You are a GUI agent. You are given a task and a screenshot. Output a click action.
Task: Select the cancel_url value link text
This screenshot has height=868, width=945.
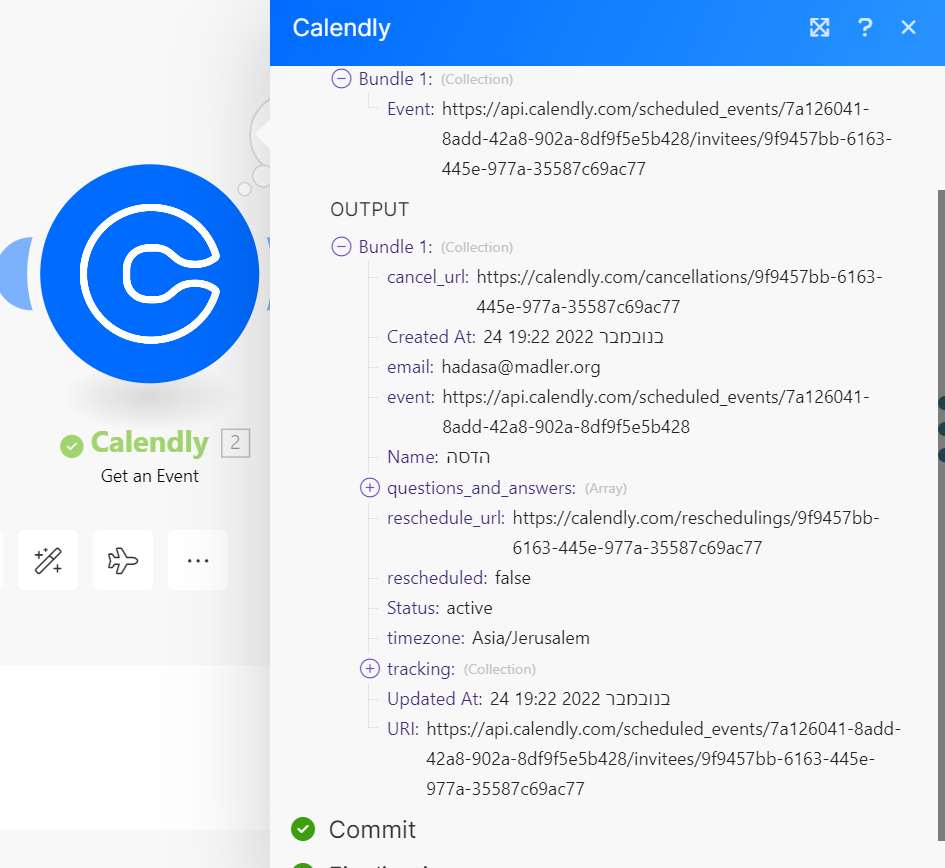679,292
